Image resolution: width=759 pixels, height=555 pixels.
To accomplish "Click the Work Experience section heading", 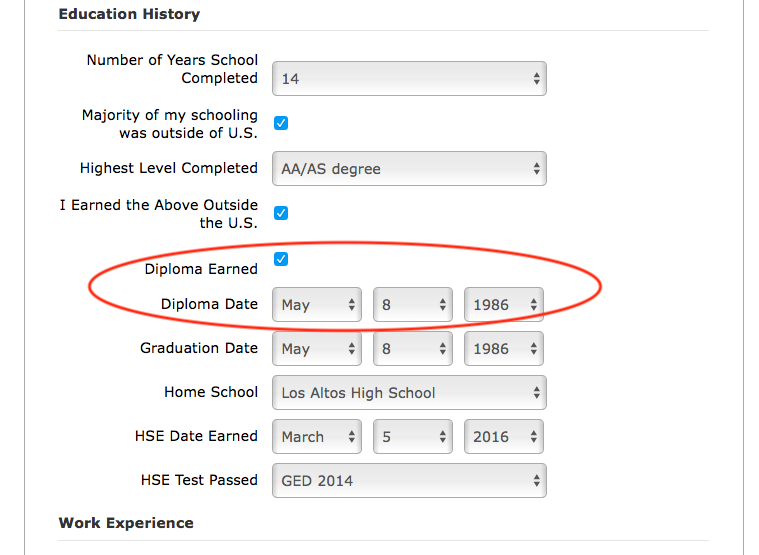I will click(x=126, y=523).
